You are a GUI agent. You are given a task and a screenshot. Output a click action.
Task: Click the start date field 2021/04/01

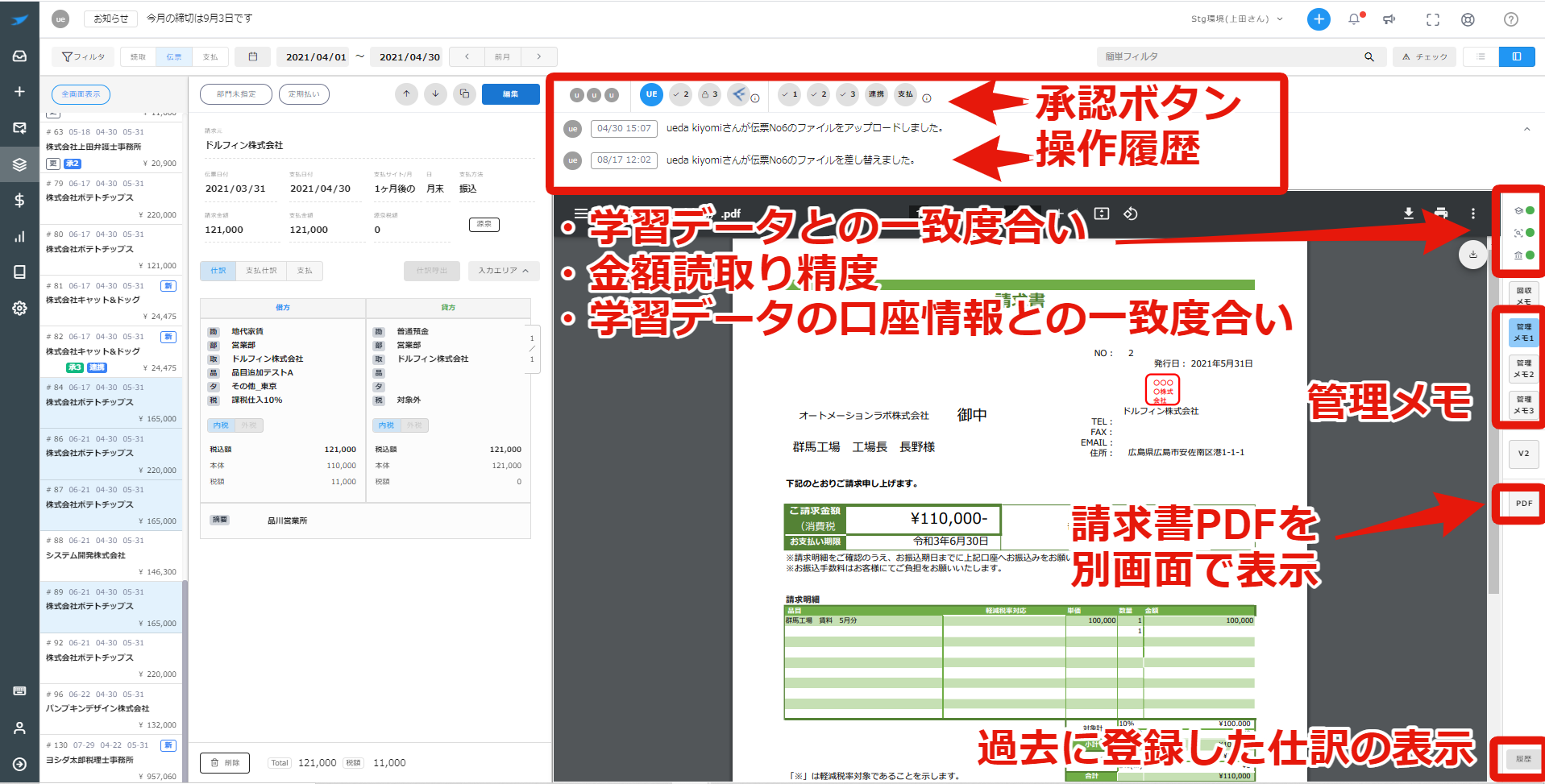pos(316,56)
